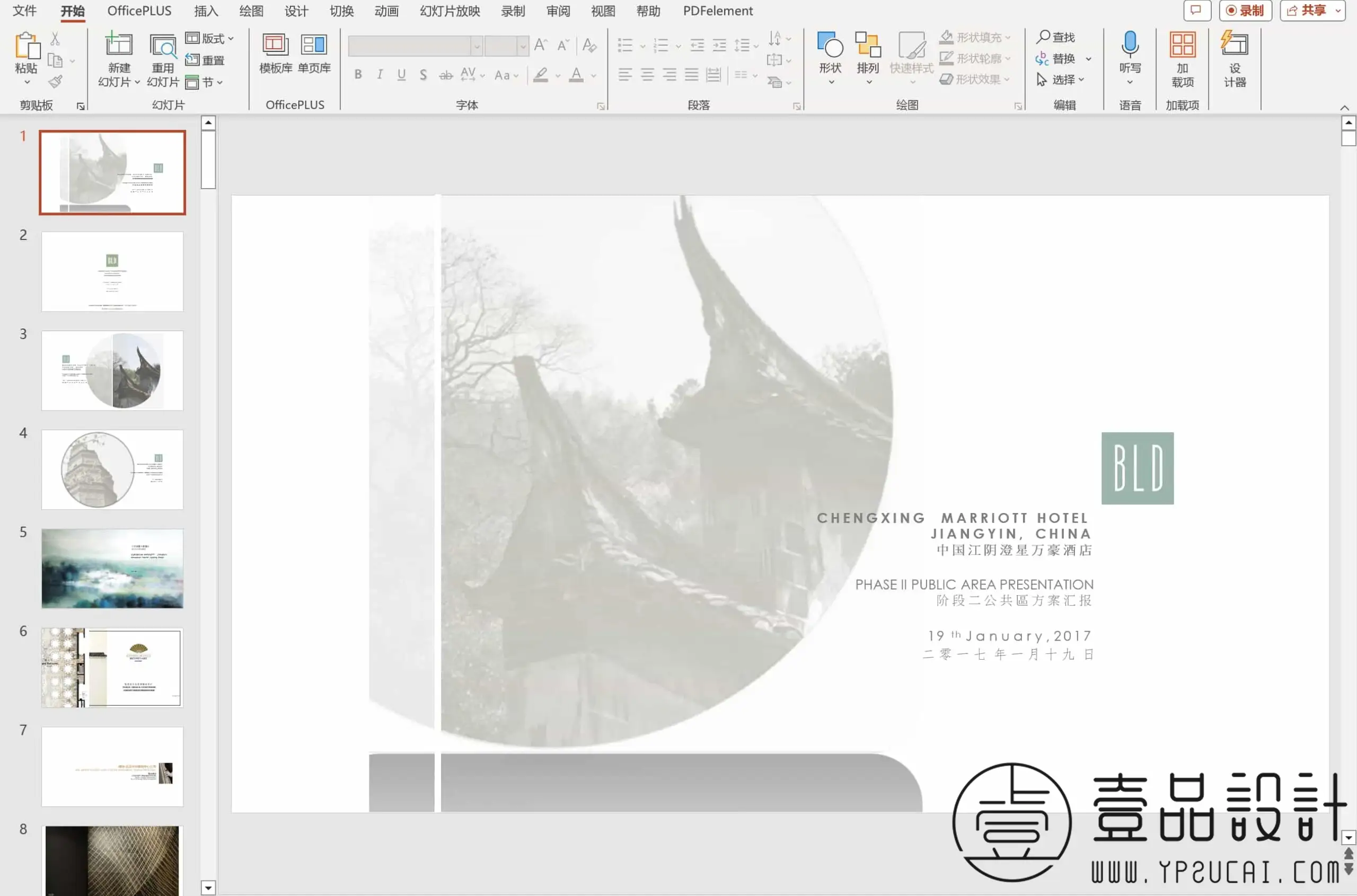
Task: Click the BLD logo on the slide
Action: tap(1138, 468)
